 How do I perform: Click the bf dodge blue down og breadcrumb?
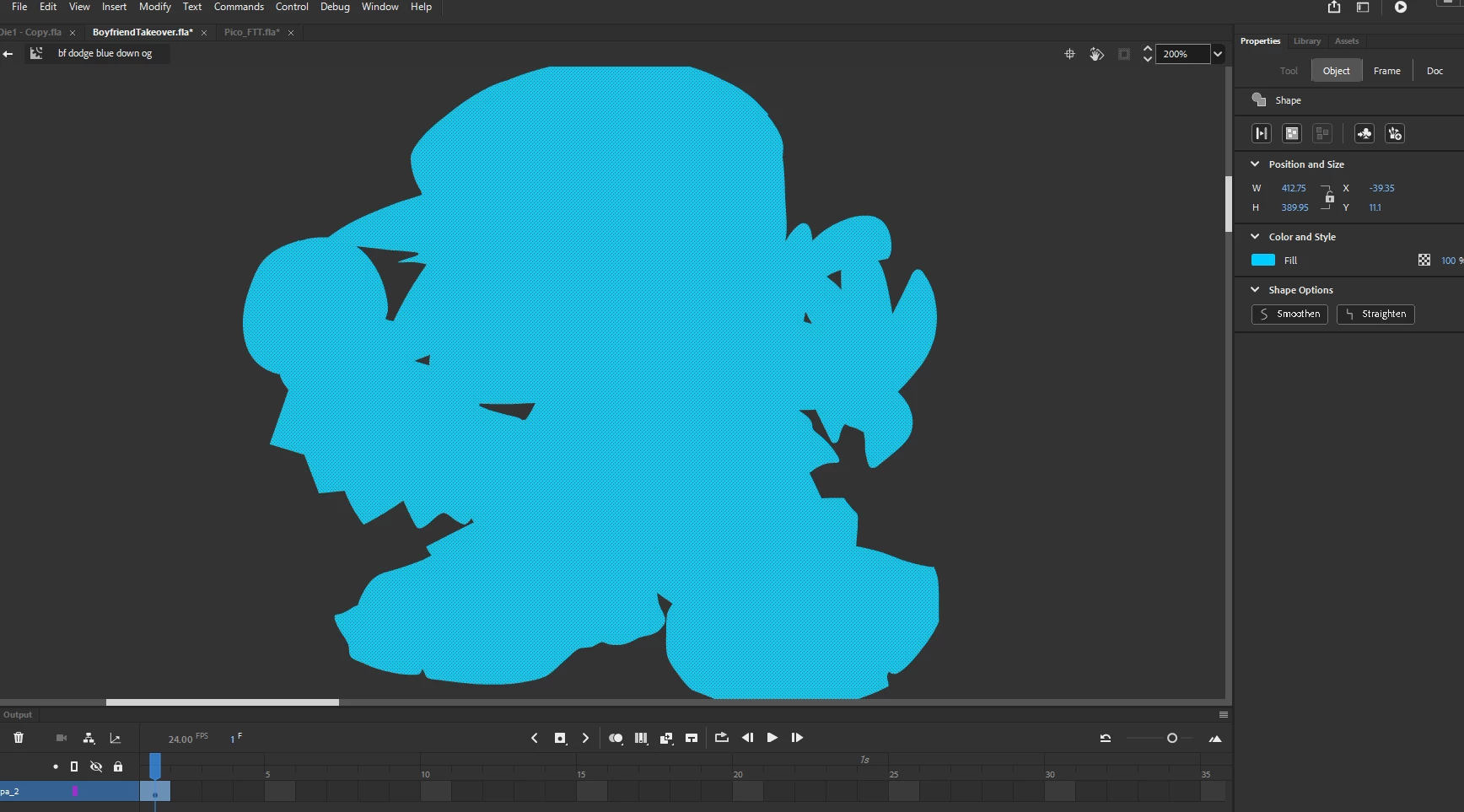point(105,53)
